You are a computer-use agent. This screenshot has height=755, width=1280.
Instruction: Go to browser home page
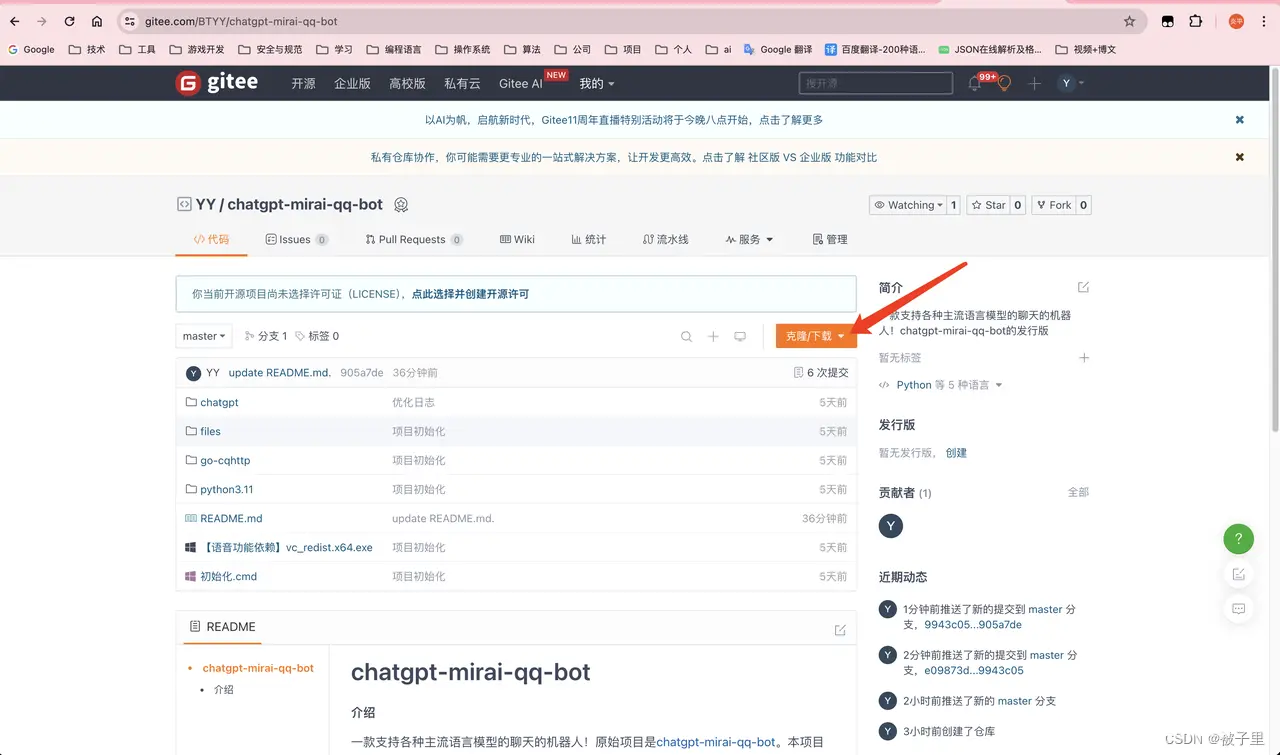pos(96,21)
